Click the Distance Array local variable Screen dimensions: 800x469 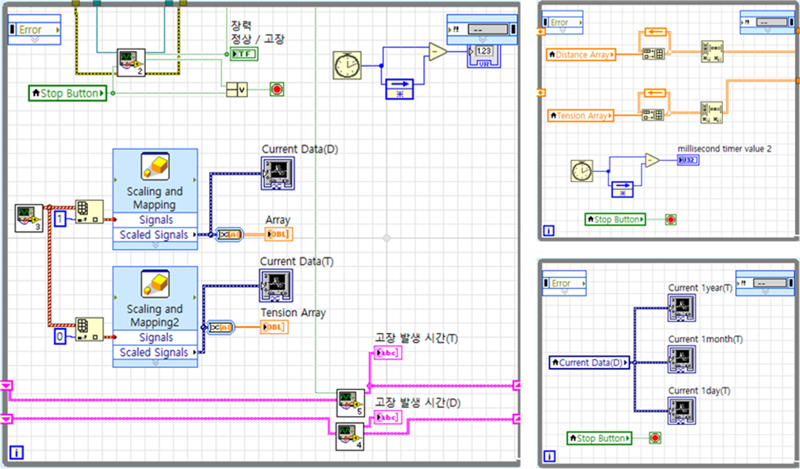tap(580, 54)
